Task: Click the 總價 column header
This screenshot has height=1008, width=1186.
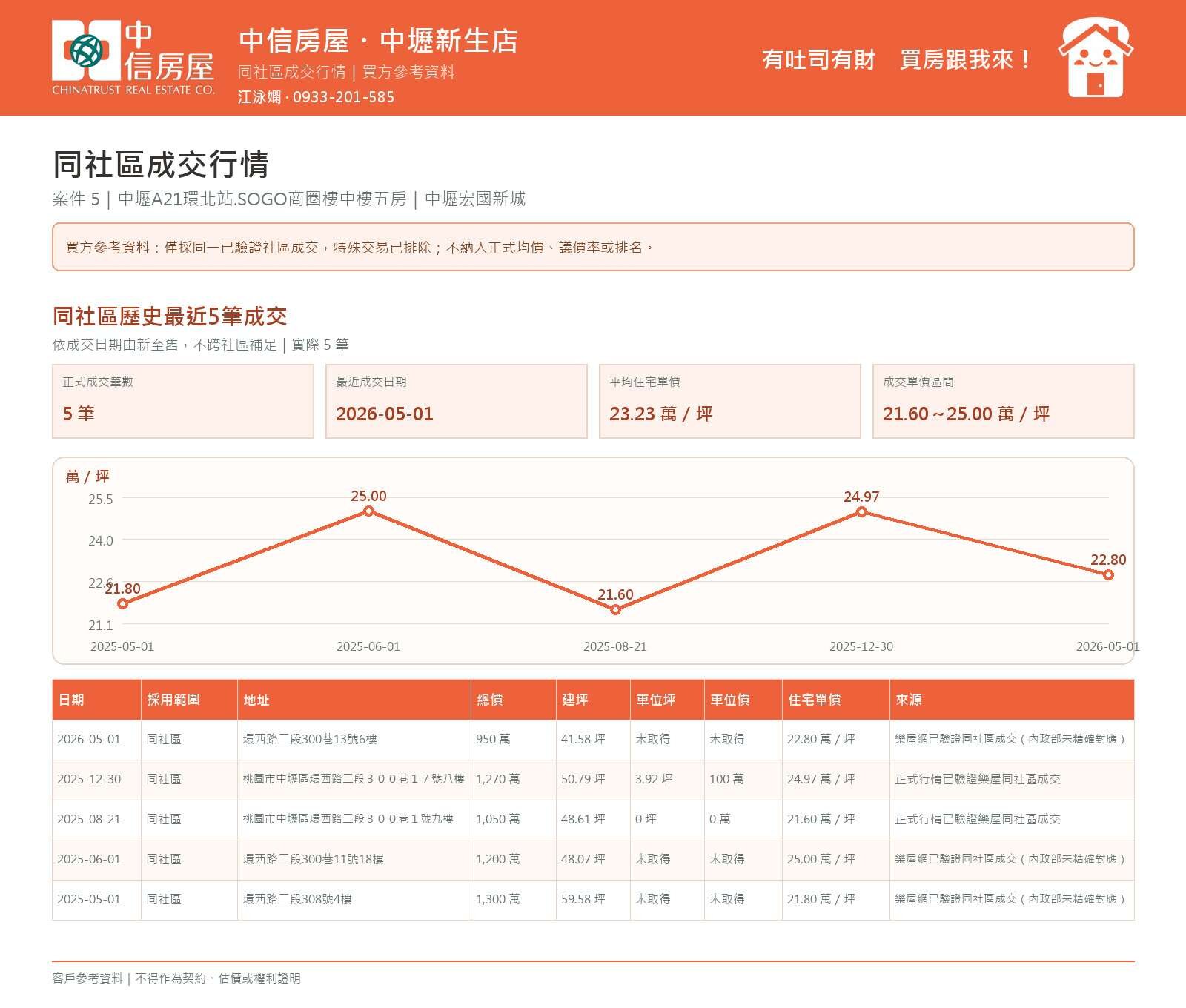Action: pos(514,700)
